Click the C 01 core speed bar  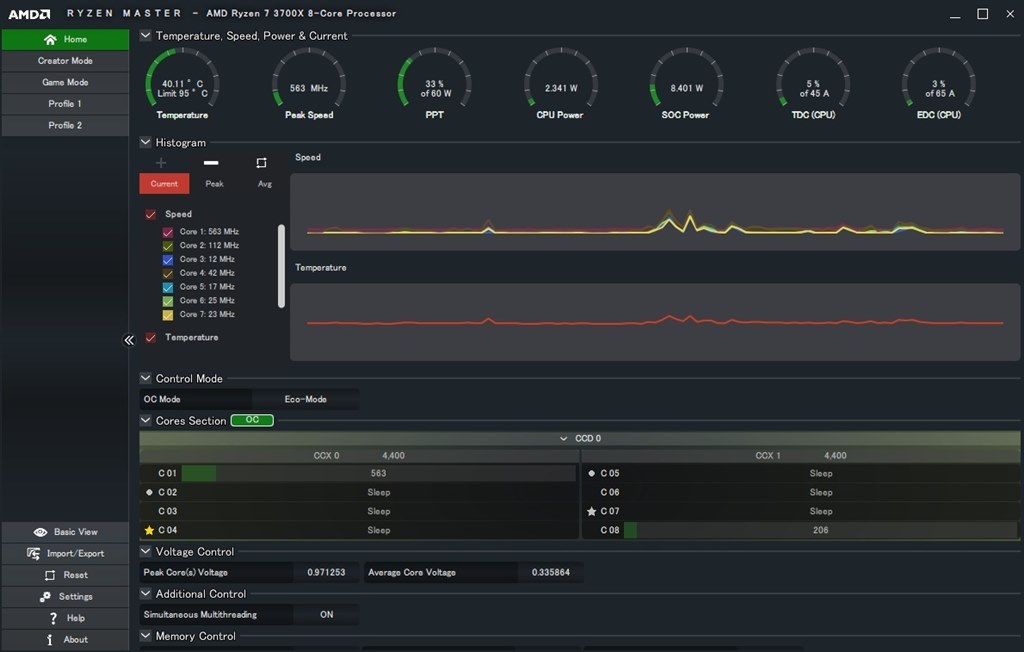point(379,473)
